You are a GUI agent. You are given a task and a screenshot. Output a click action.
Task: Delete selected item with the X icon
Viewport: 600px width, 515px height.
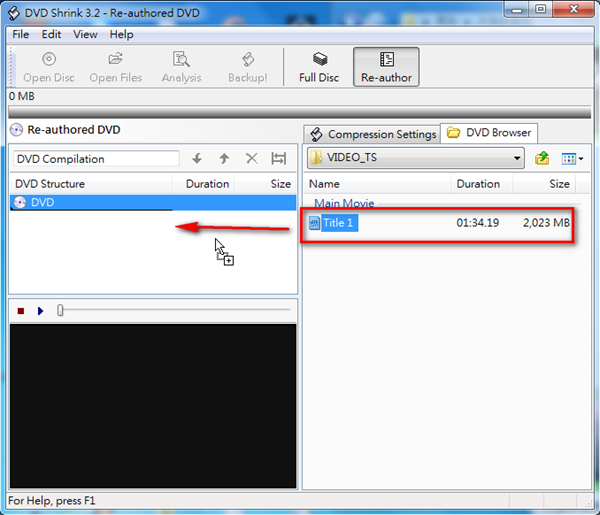(251, 158)
